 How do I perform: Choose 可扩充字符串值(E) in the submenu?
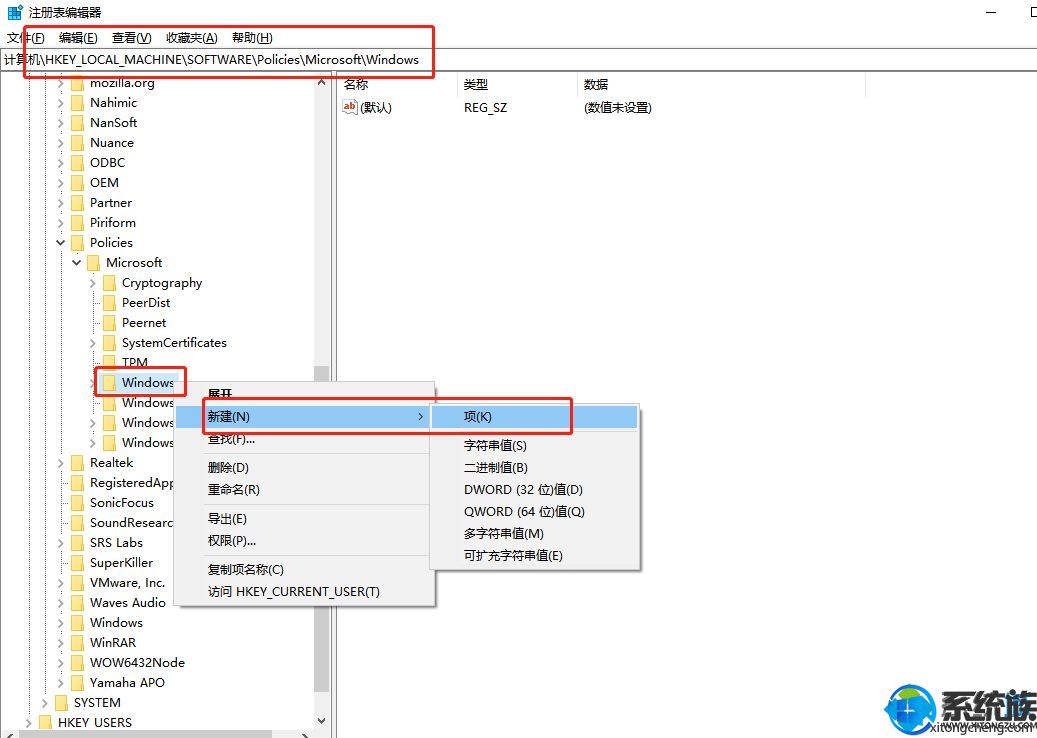click(x=534, y=555)
